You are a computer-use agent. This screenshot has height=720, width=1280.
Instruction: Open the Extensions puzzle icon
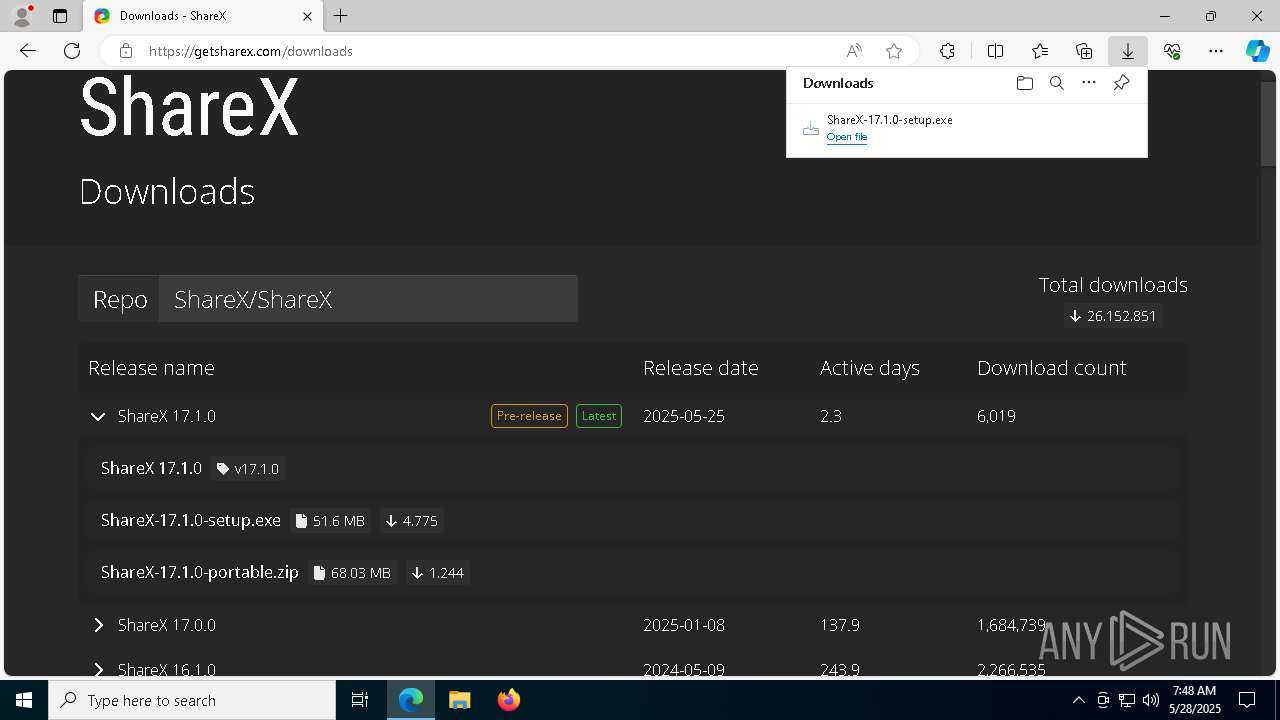[947, 51]
